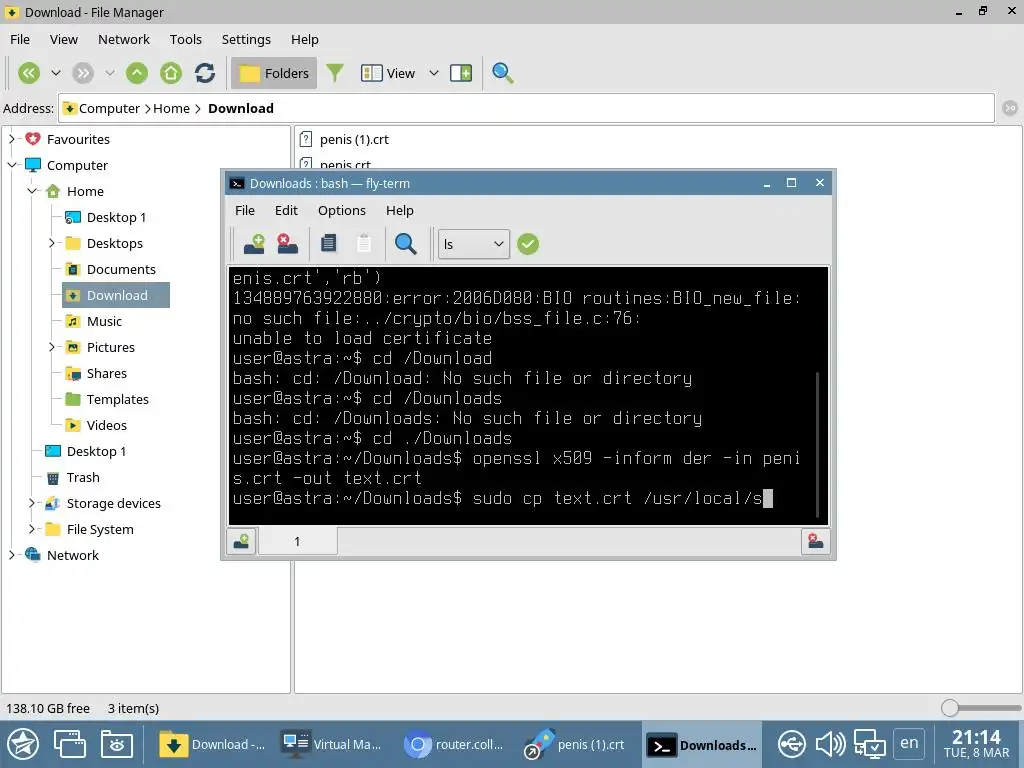Viewport: 1024px width, 768px height.
Task: Copy the terminal selection
Action: click(328, 244)
